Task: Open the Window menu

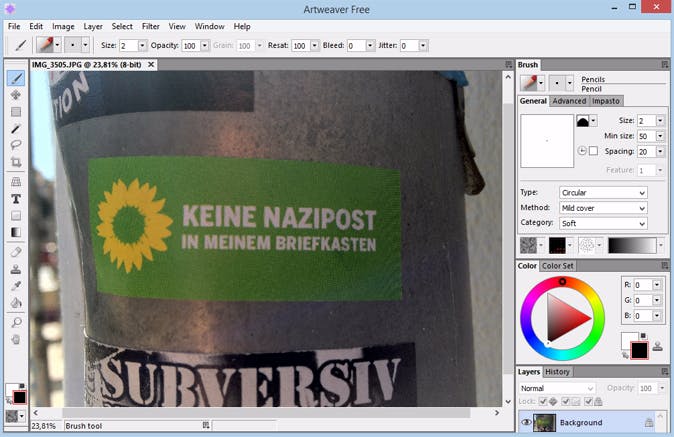Action: coord(209,26)
